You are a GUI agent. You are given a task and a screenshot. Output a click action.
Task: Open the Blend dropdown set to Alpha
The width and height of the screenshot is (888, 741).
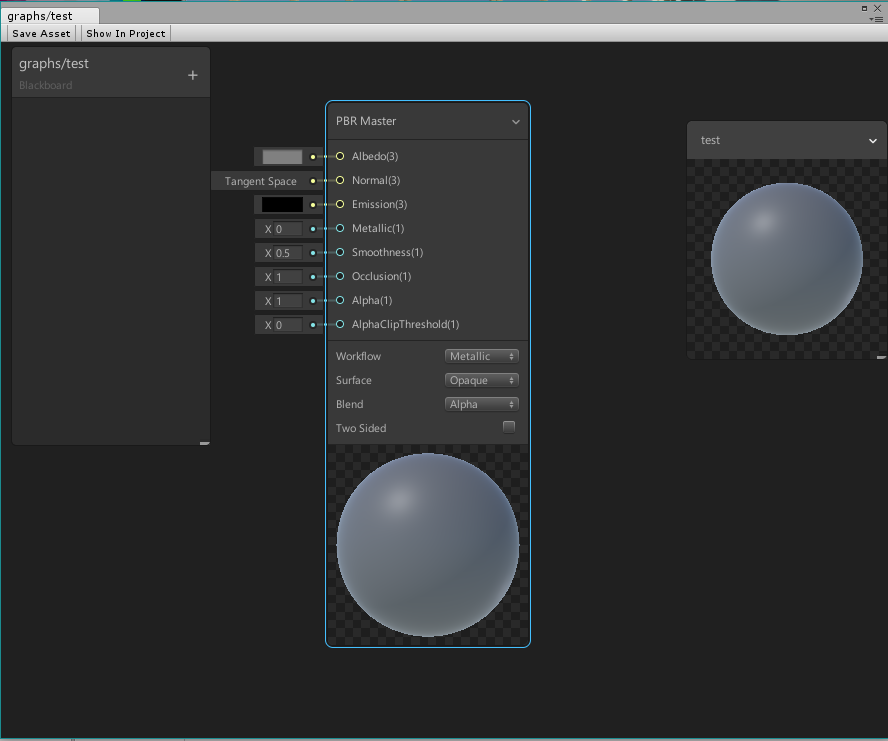pyautogui.click(x=481, y=404)
